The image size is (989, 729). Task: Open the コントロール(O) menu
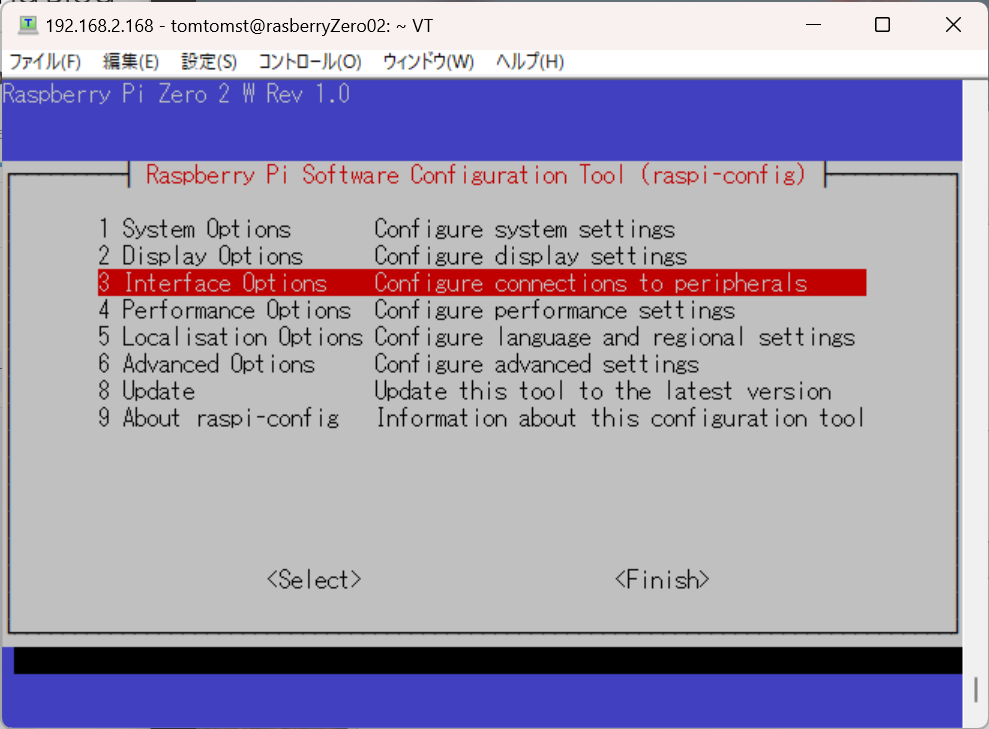310,62
